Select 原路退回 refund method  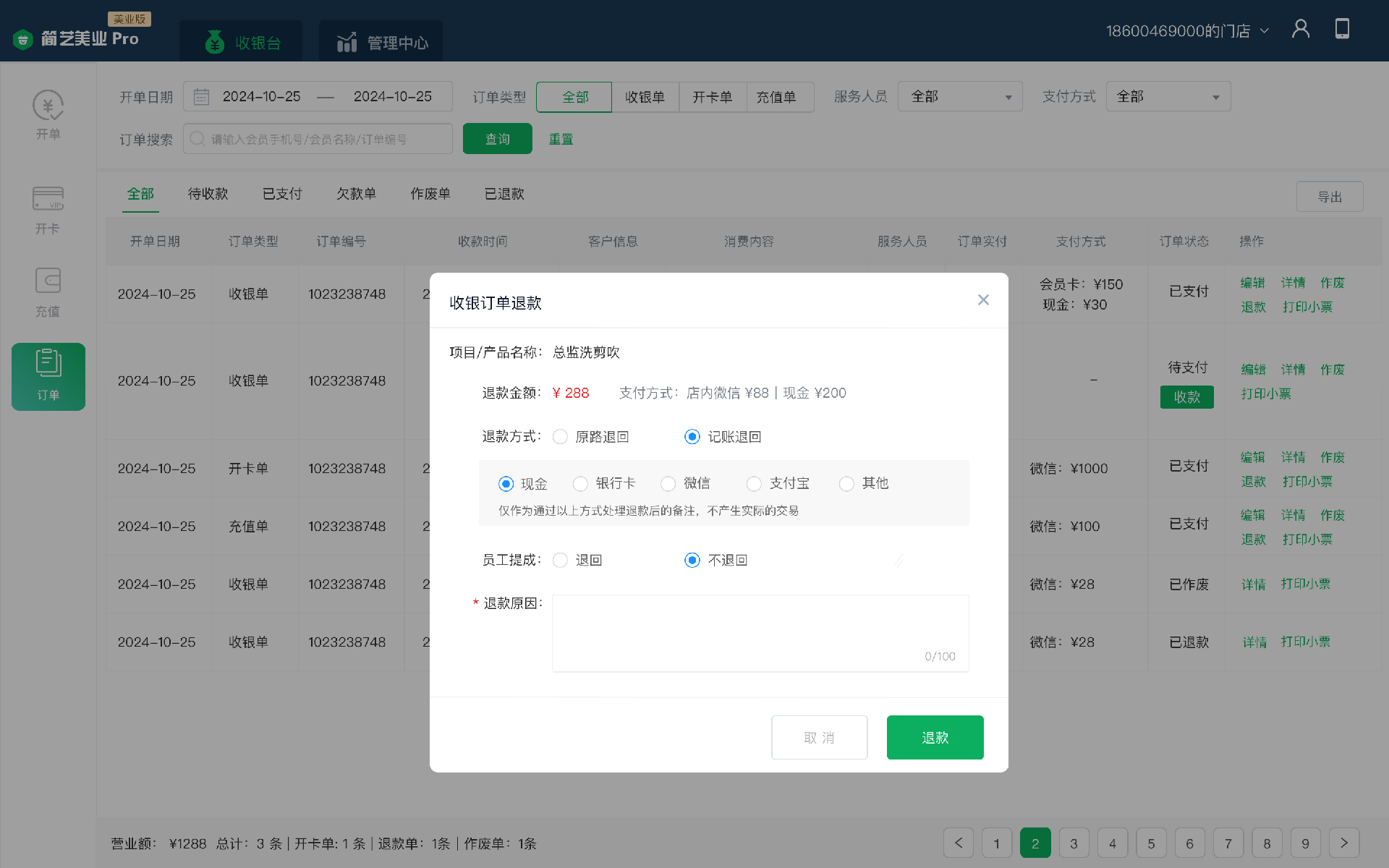560,437
